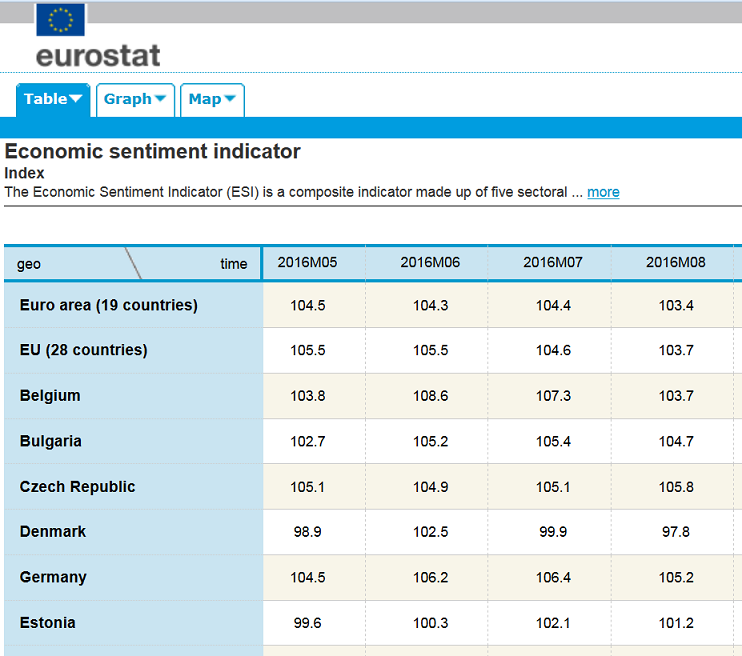Select the Germany row label

tap(53, 577)
